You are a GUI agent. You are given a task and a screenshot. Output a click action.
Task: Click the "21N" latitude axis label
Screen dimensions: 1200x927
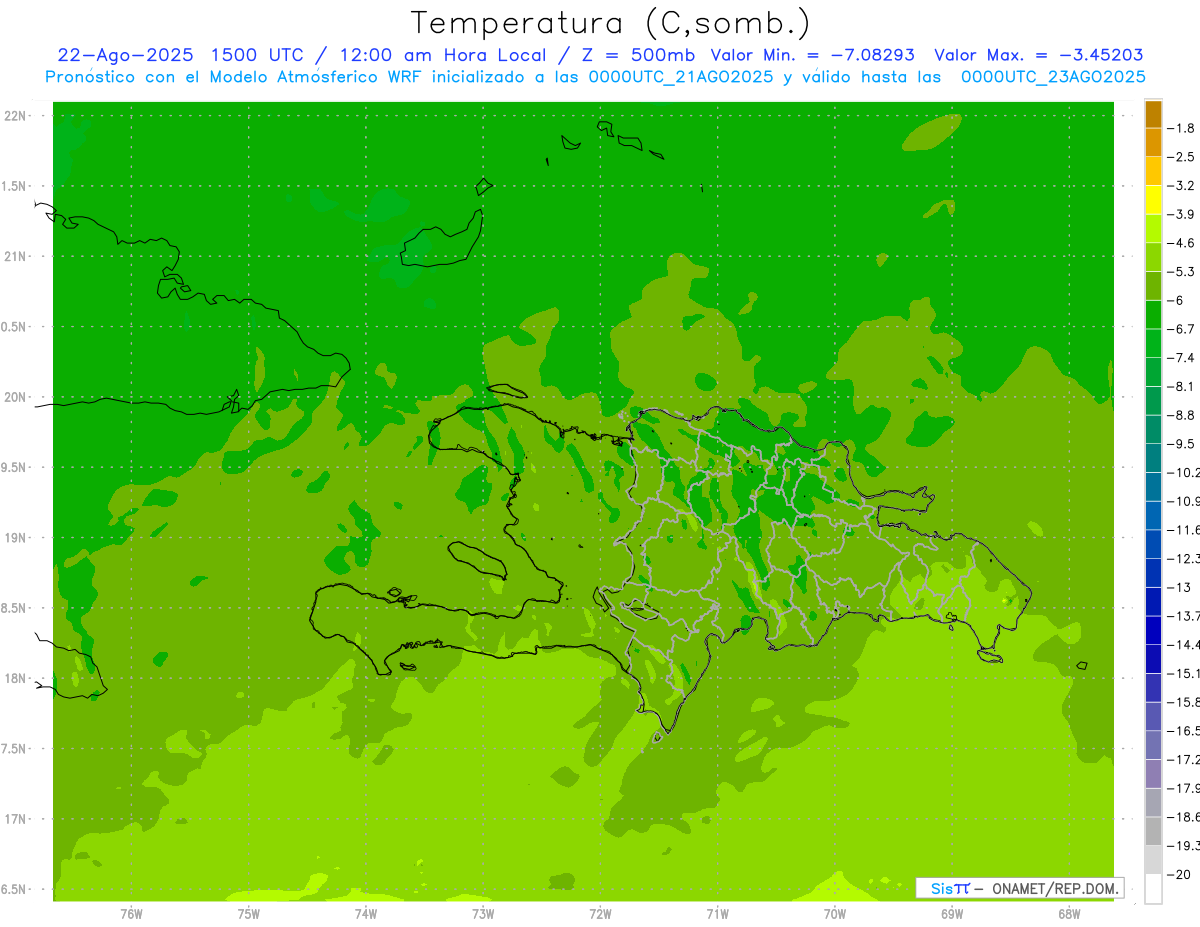15,257
